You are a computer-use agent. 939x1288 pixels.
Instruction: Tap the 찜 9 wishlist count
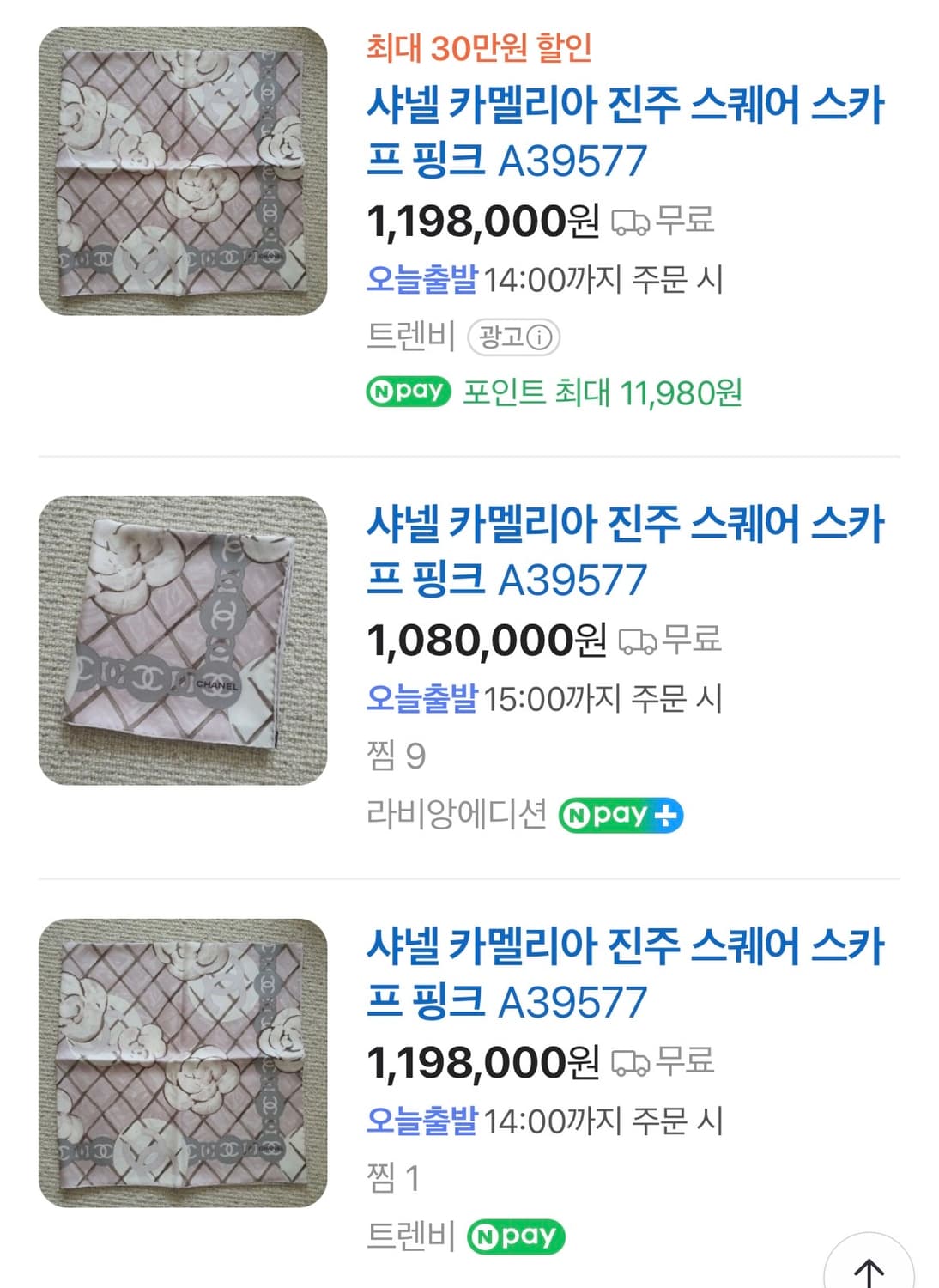click(x=396, y=756)
